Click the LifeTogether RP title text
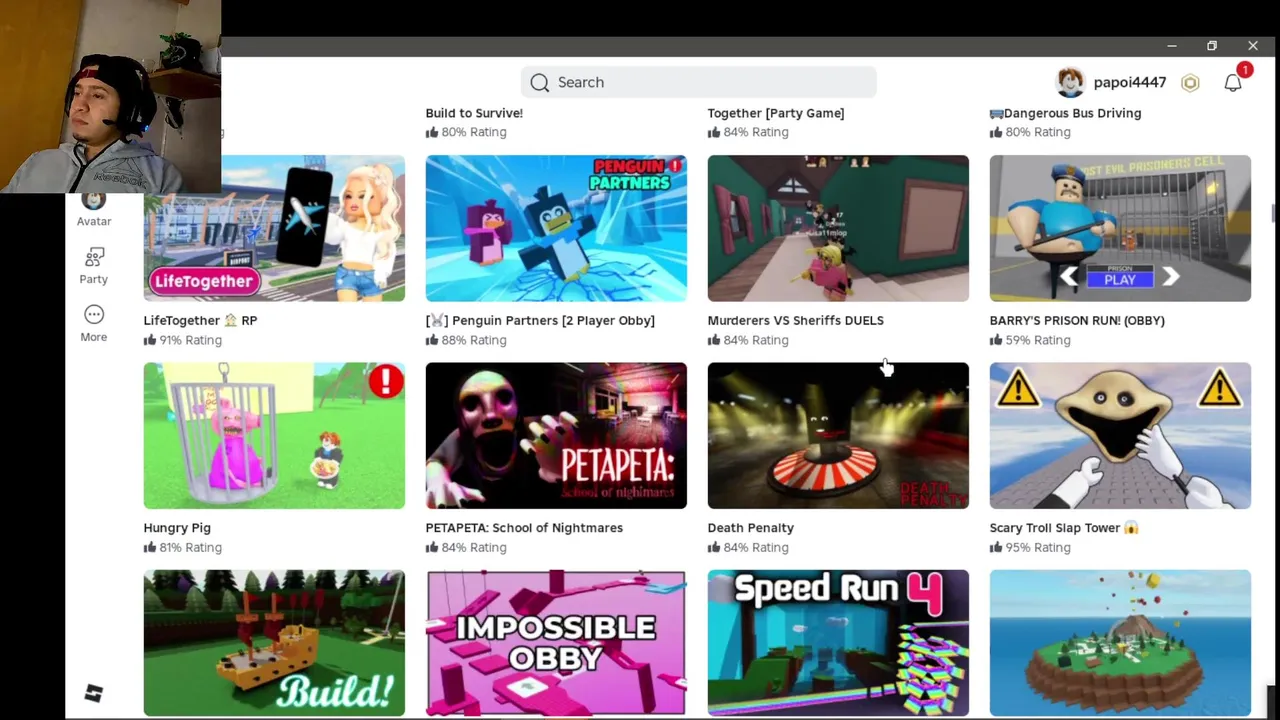This screenshot has width=1280, height=720. coord(200,320)
